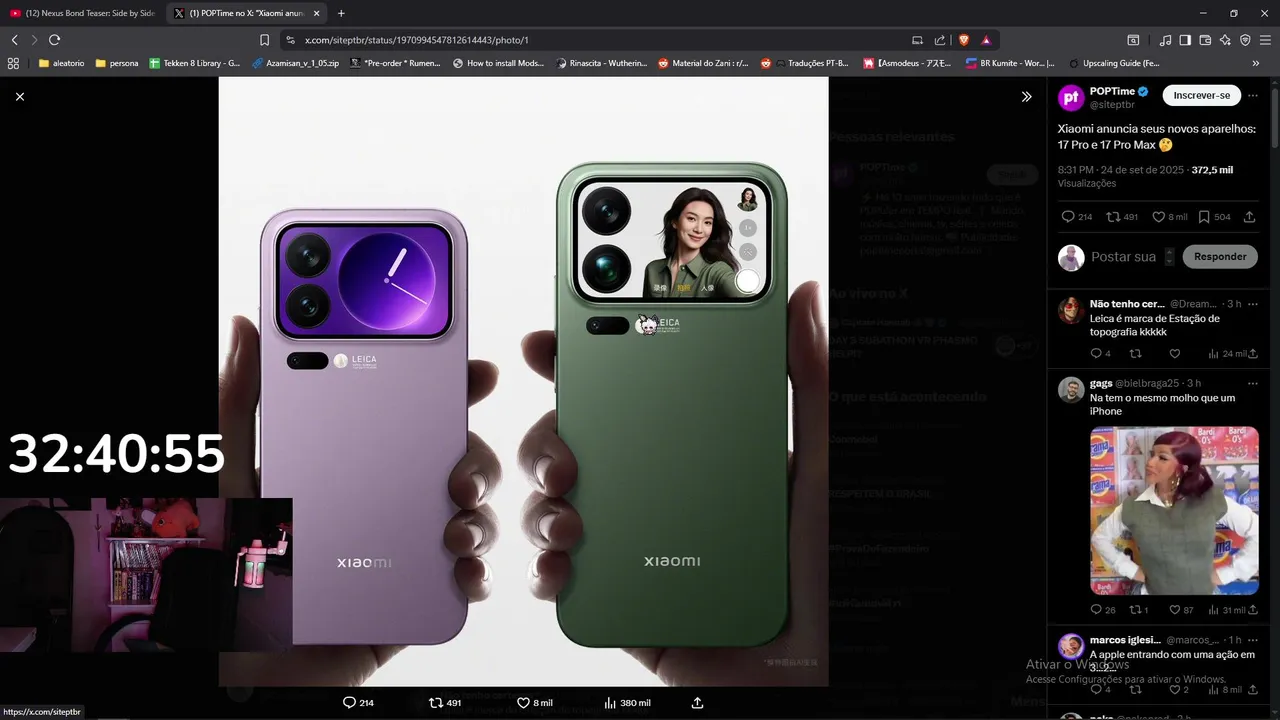Toggle the browser sidebar panel icon
The width and height of the screenshot is (1280, 720).
click(1185, 40)
